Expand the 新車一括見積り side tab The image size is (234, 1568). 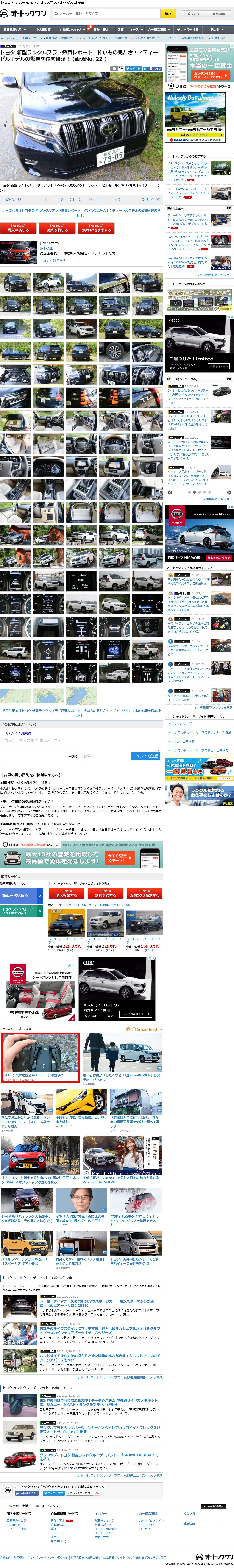(x=21, y=895)
